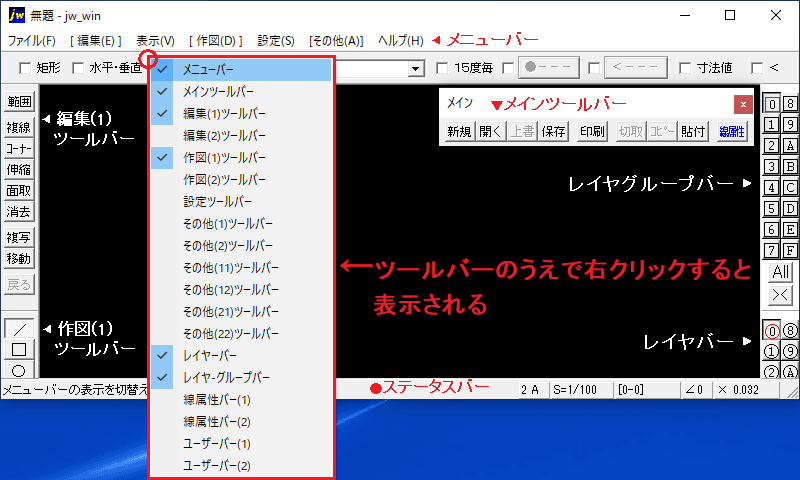Open the ヘルプ(H) menu

tap(401, 40)
